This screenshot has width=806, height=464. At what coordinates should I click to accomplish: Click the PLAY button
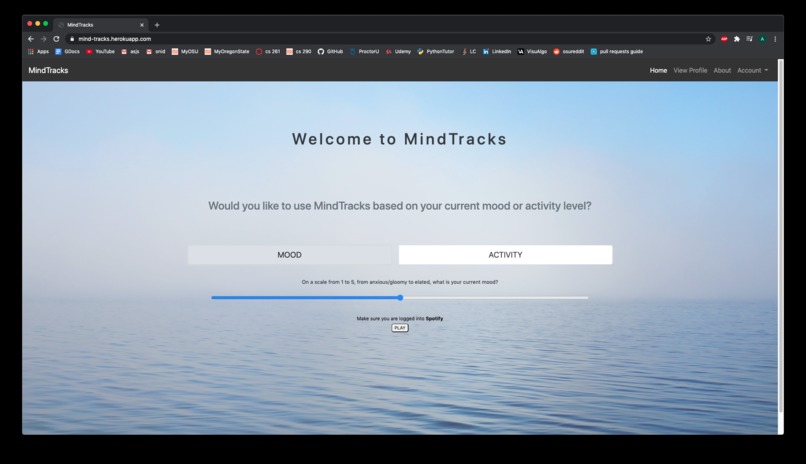click(400, 328)
